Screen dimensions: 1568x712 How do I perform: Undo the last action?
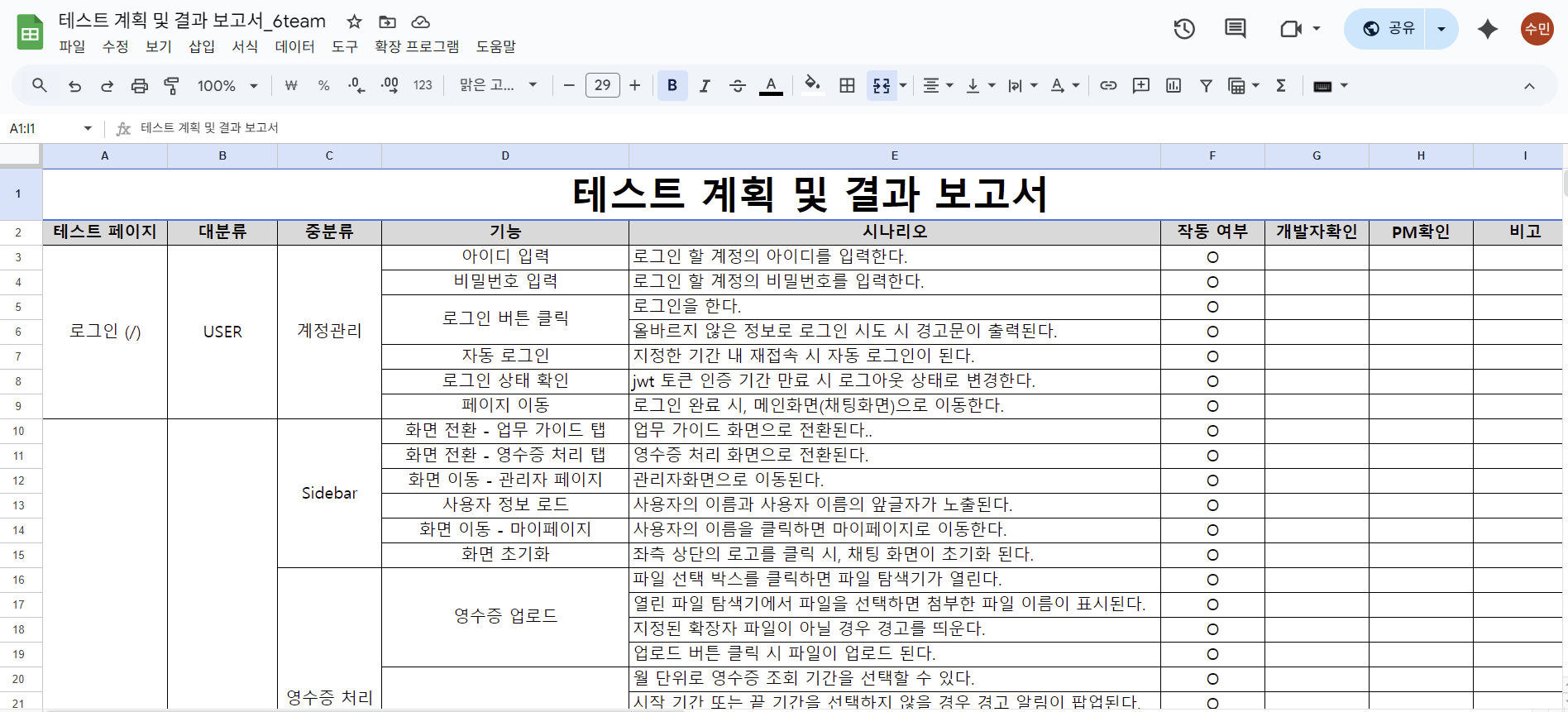tap(74, 85)
